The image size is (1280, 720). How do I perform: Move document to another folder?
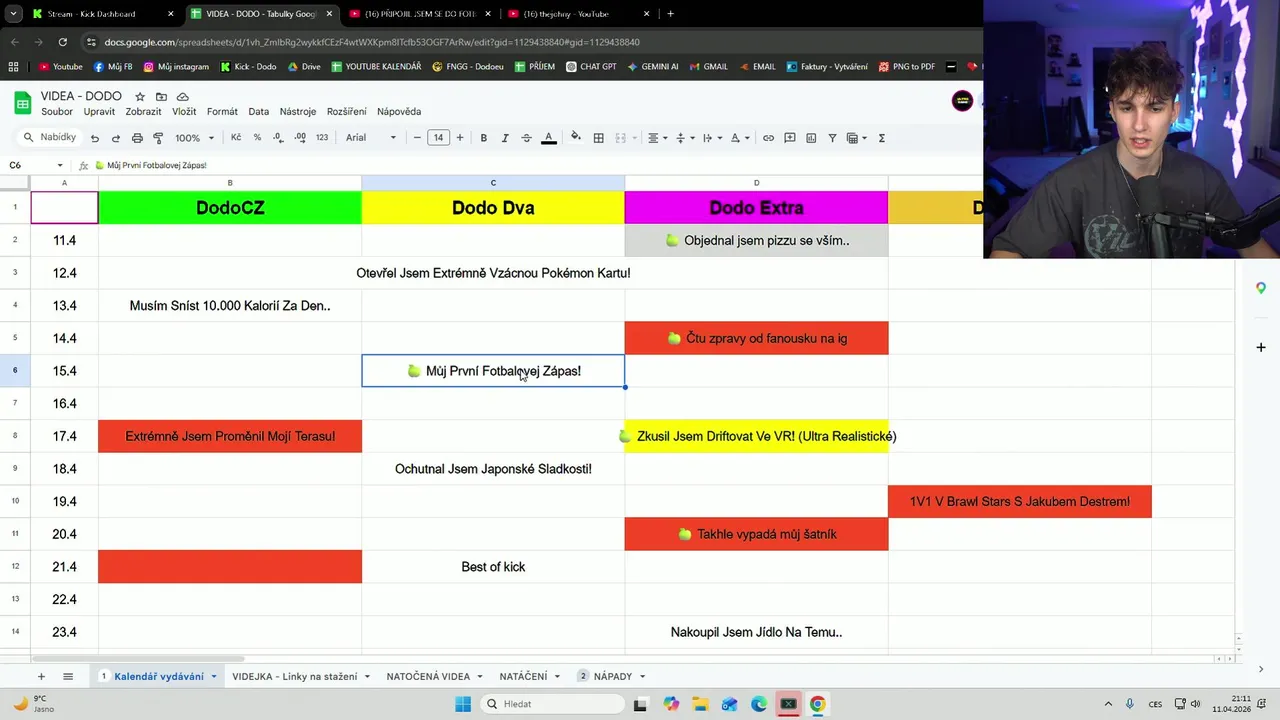coord(161,97)
